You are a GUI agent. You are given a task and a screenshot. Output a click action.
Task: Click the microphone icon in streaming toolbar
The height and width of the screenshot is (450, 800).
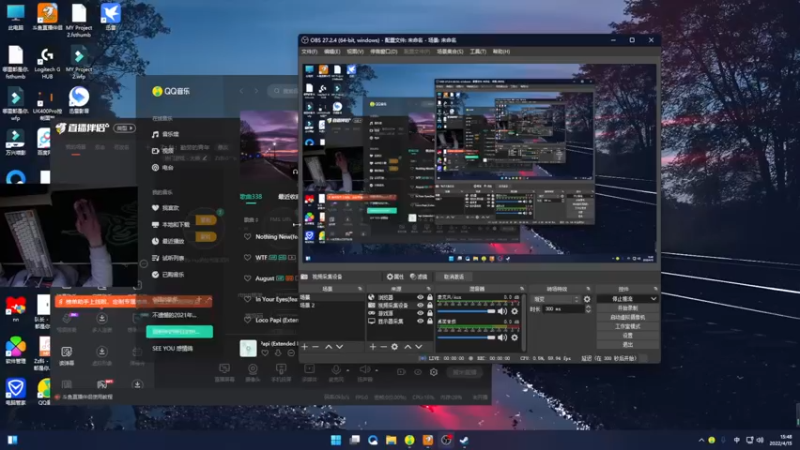tap(336, 369)
